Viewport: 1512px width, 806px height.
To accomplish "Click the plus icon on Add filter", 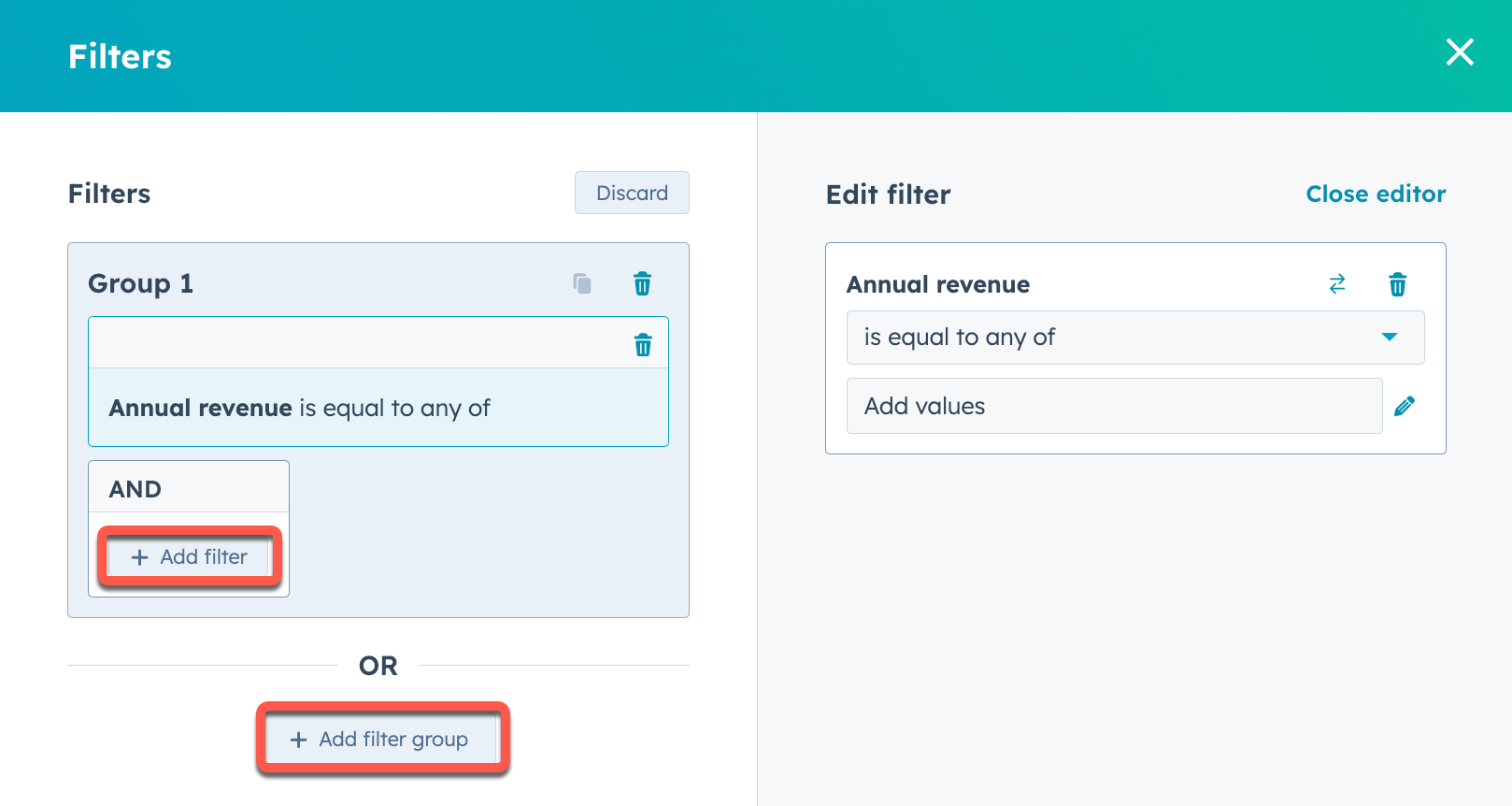I will coord(140,557).
